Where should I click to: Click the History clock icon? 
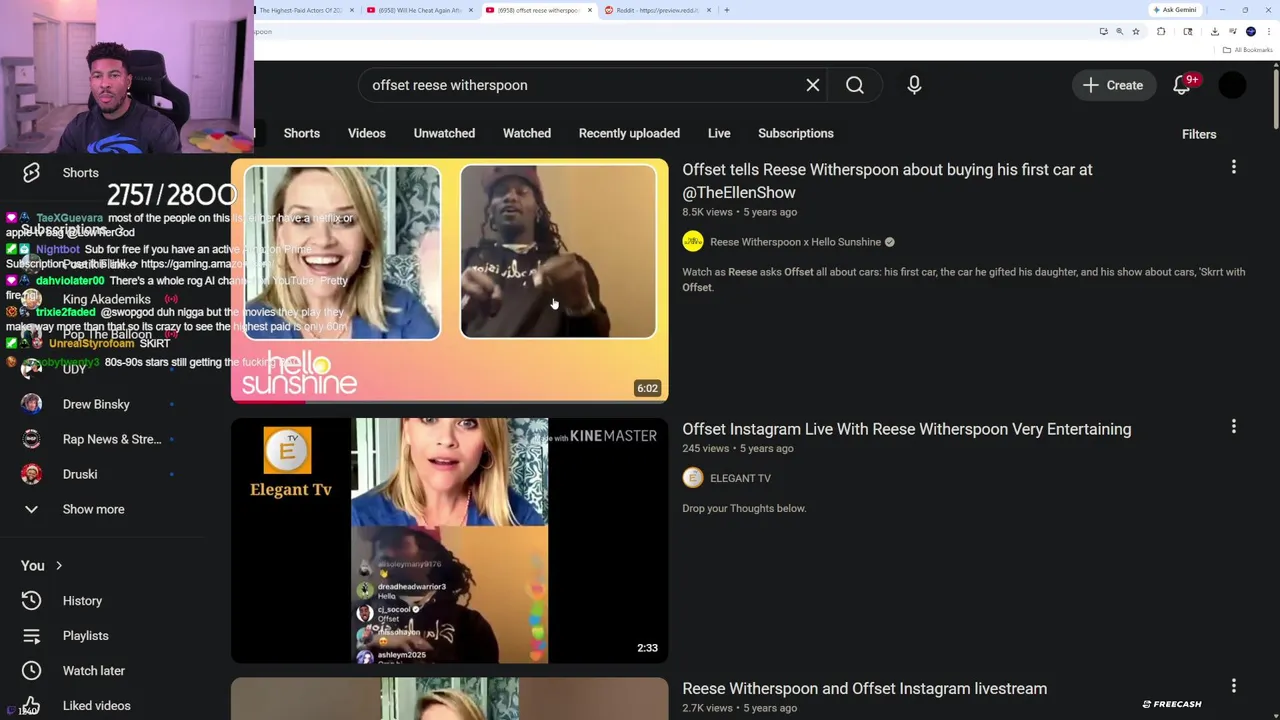[31, 600]
